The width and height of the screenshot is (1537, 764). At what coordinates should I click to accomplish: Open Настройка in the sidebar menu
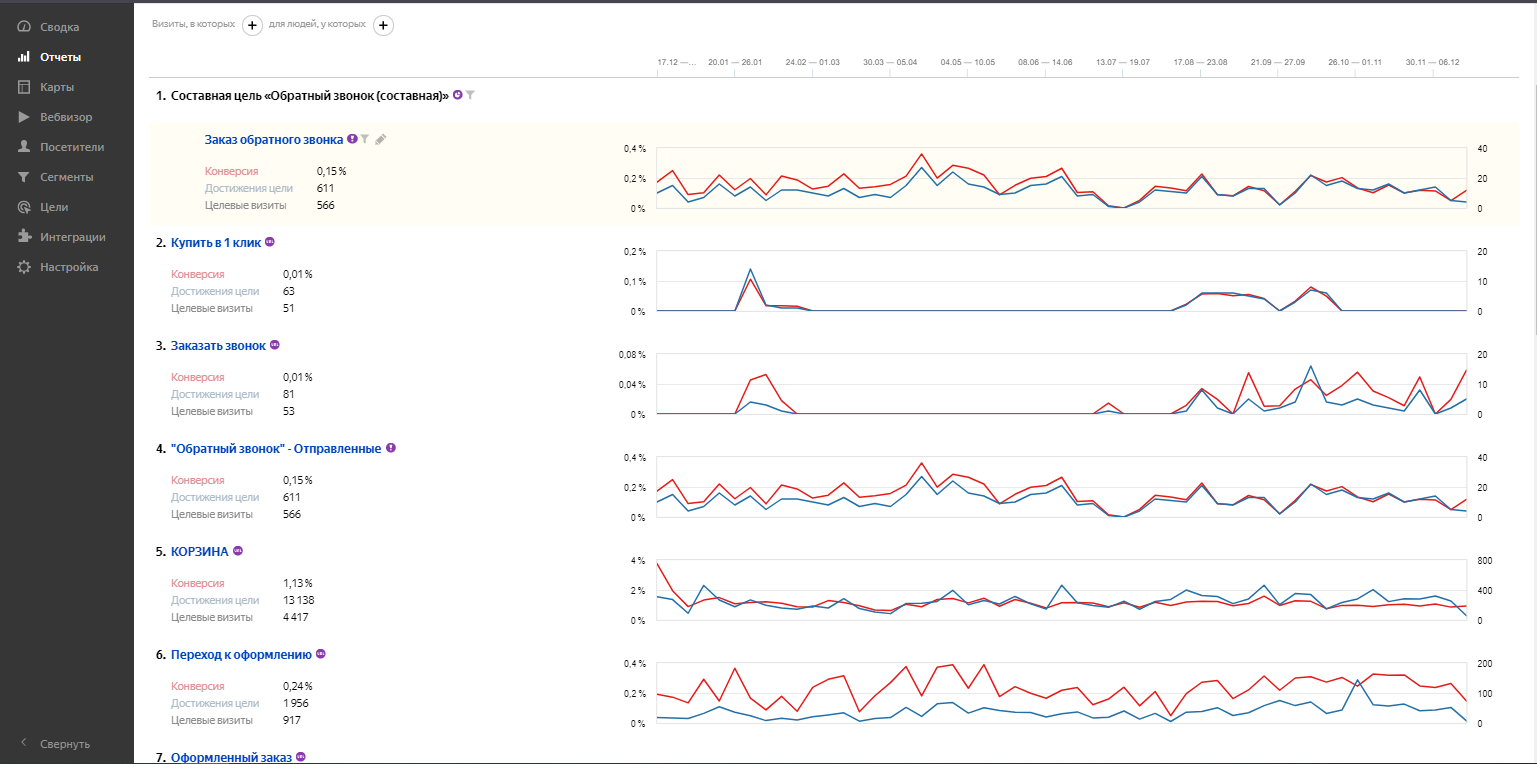(x=67, y=267)
